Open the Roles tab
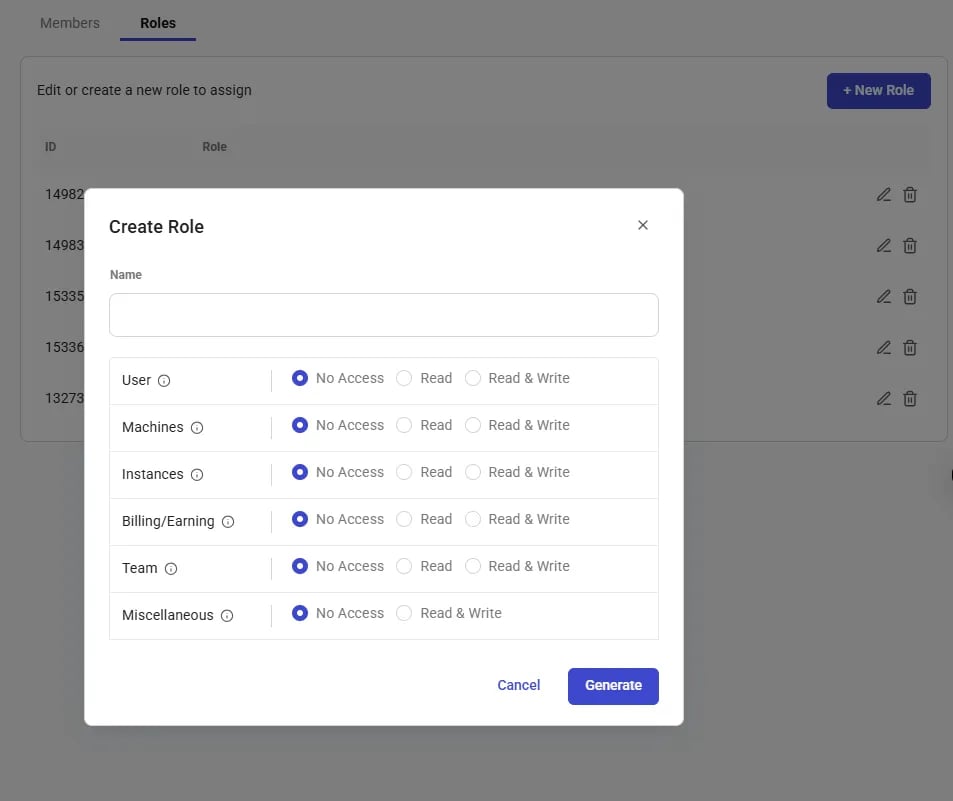The image size is (953, 801). 158,23
